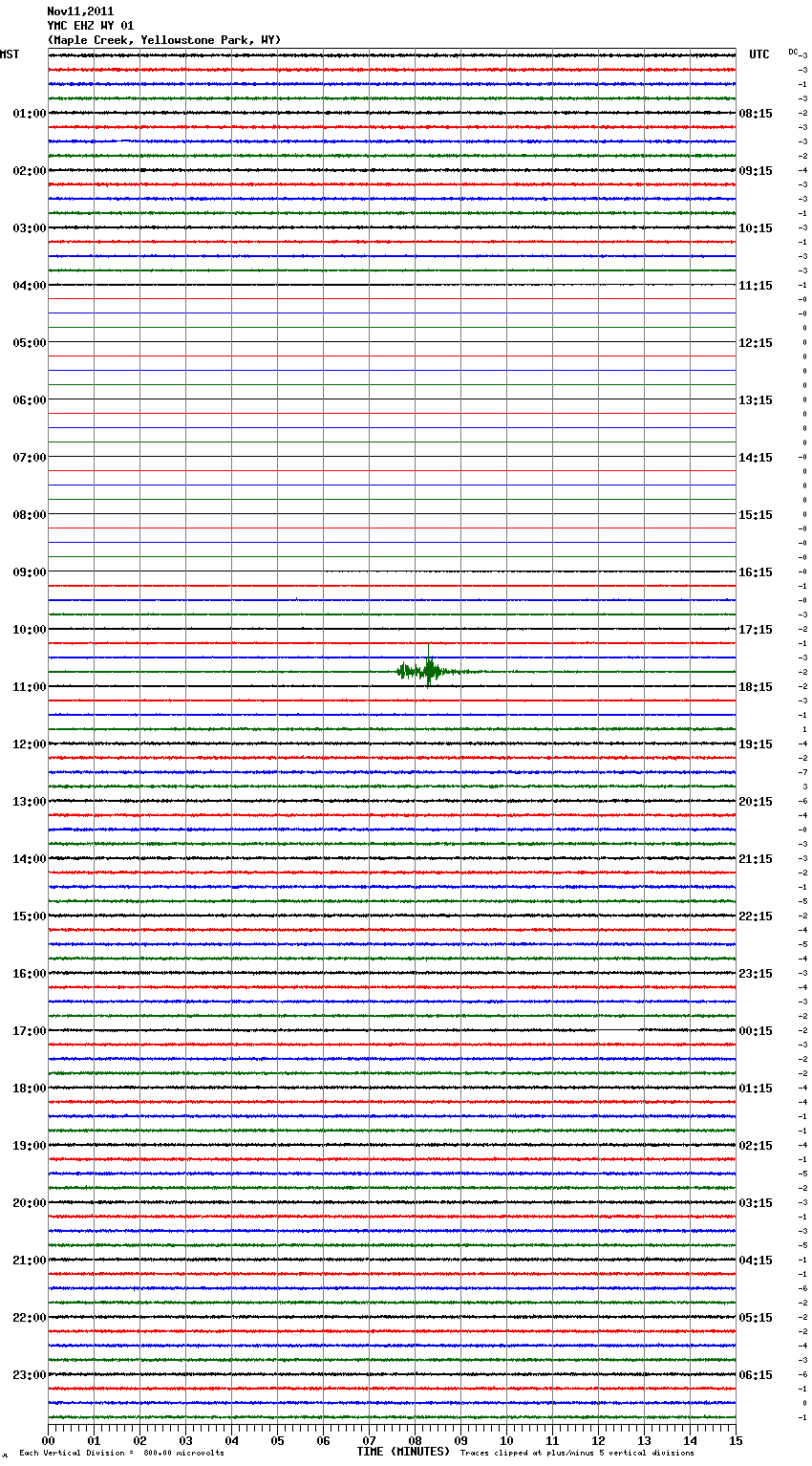Click the 01:15 UTC time label
The image size is (812, 1466).
(x=756, y=1089)
